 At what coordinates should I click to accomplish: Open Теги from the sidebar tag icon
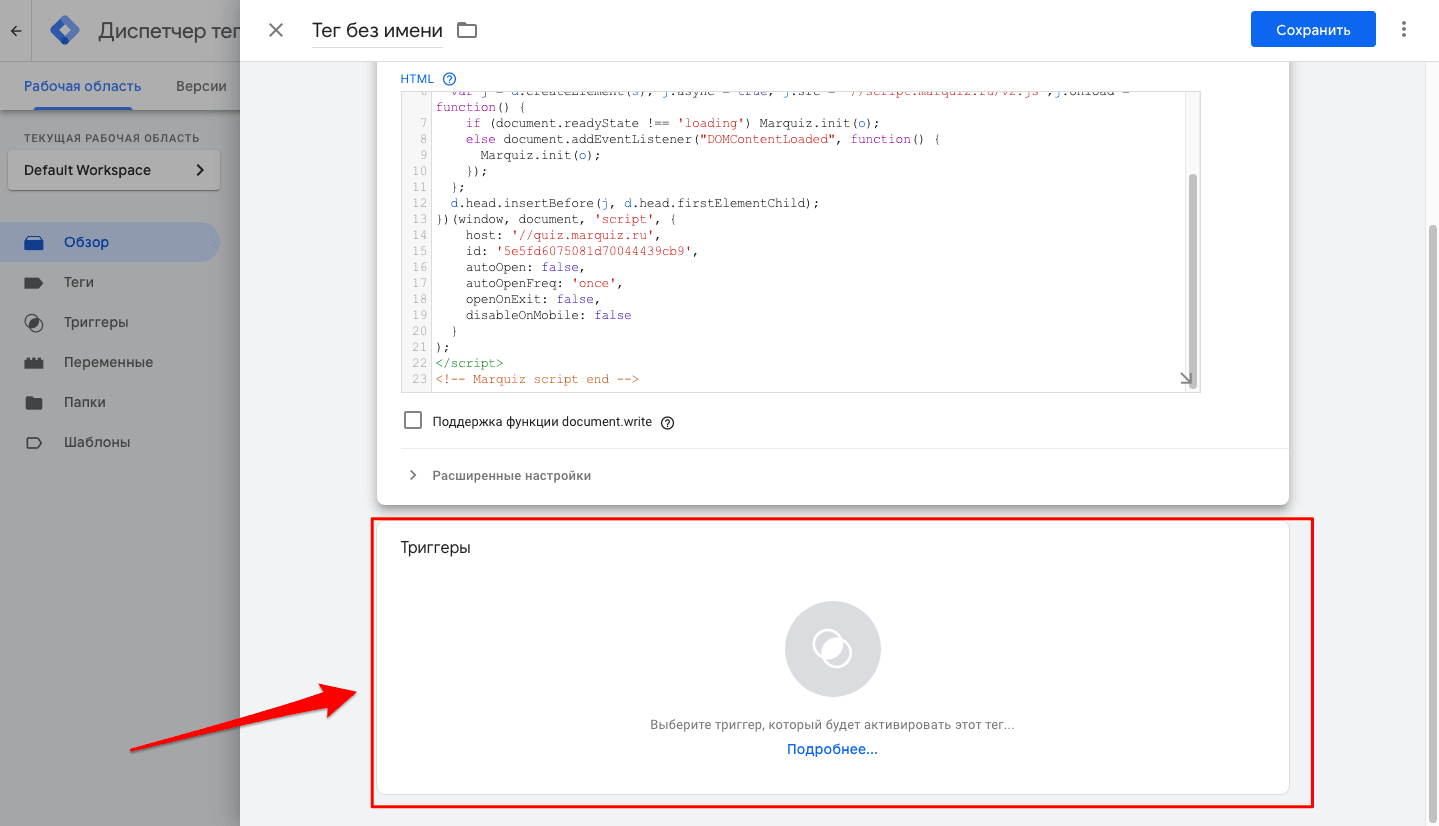click(x=35, y=282)
